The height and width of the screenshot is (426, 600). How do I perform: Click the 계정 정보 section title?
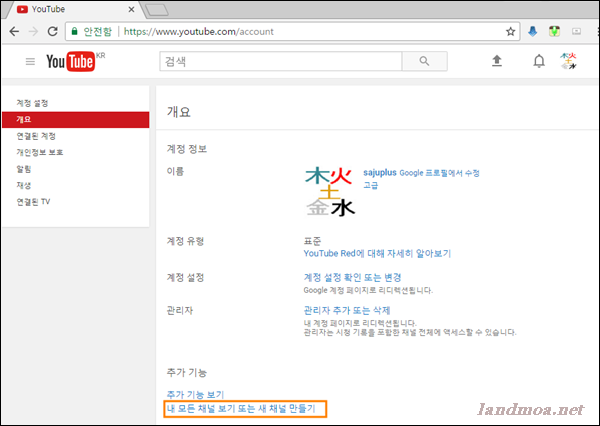[187, 149]
